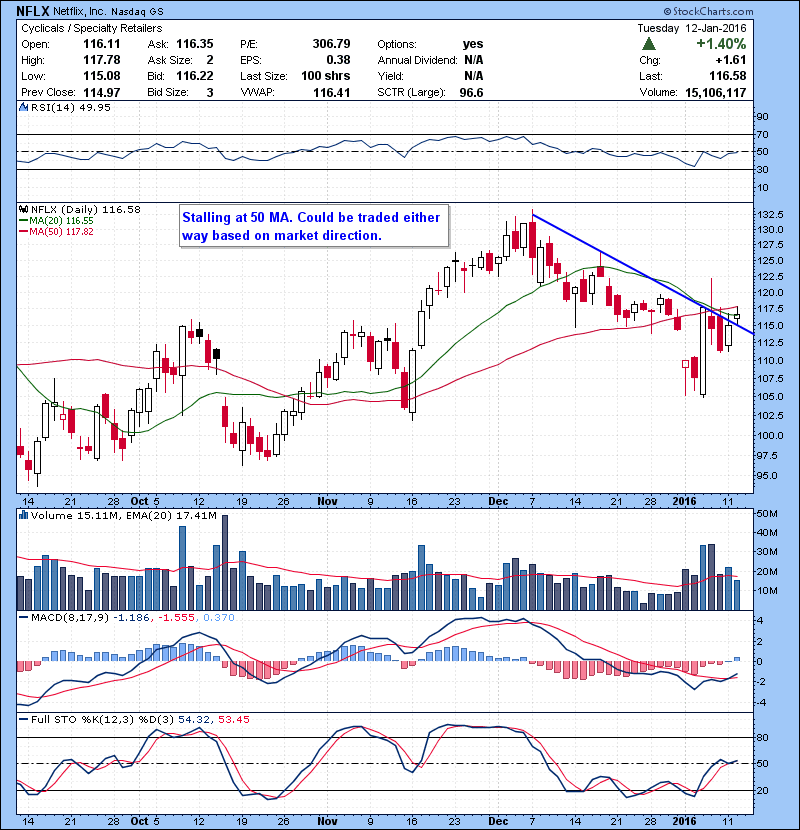
Task: Click the green up-arrow change indicator
Action: point(649,44)
